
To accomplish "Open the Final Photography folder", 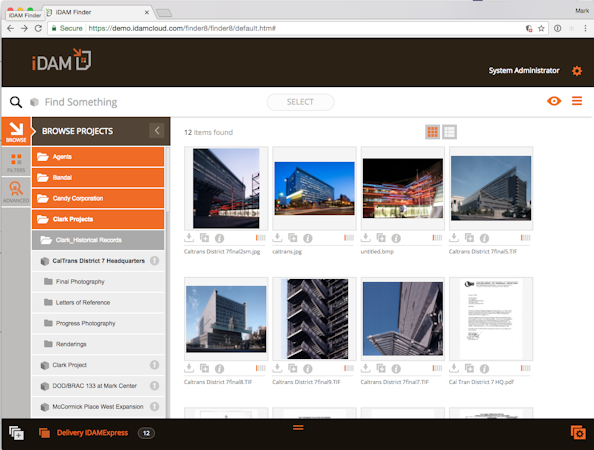I will pos(98,281).
